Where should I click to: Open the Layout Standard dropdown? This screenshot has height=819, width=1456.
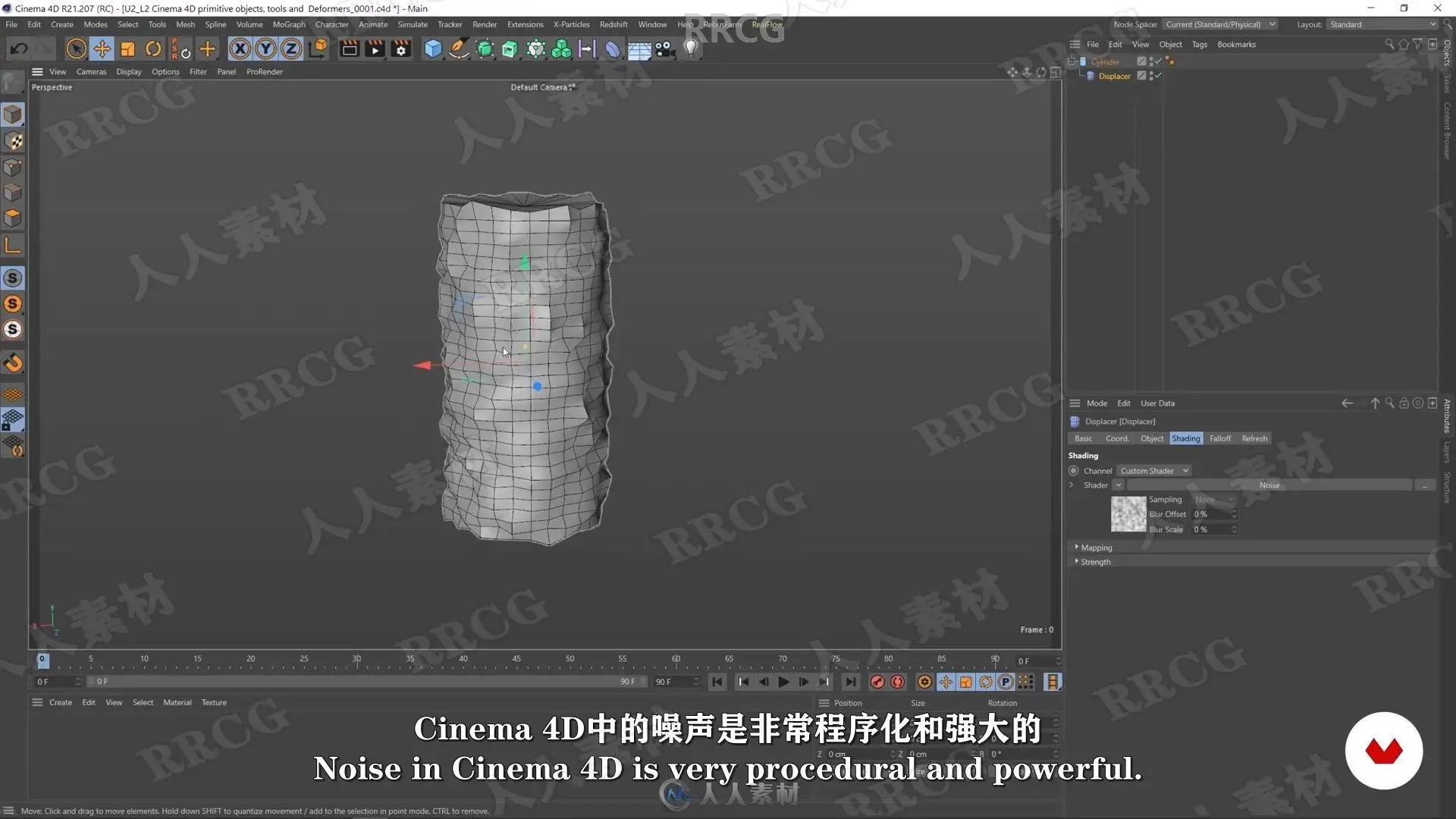coord(1382,24)
